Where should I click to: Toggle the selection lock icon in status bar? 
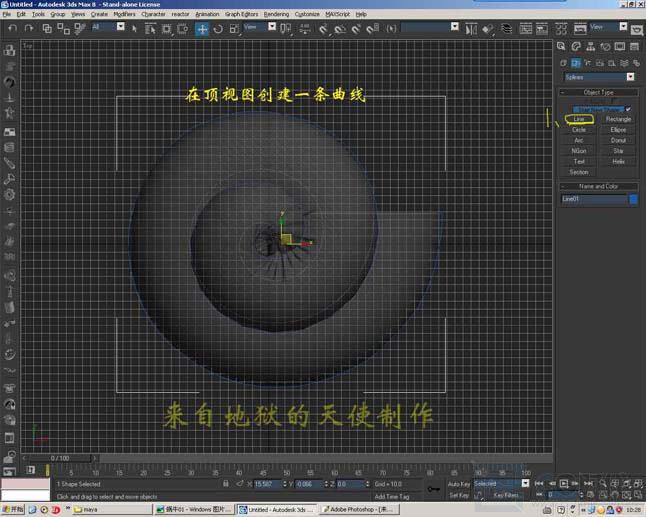tap(226, 484)
